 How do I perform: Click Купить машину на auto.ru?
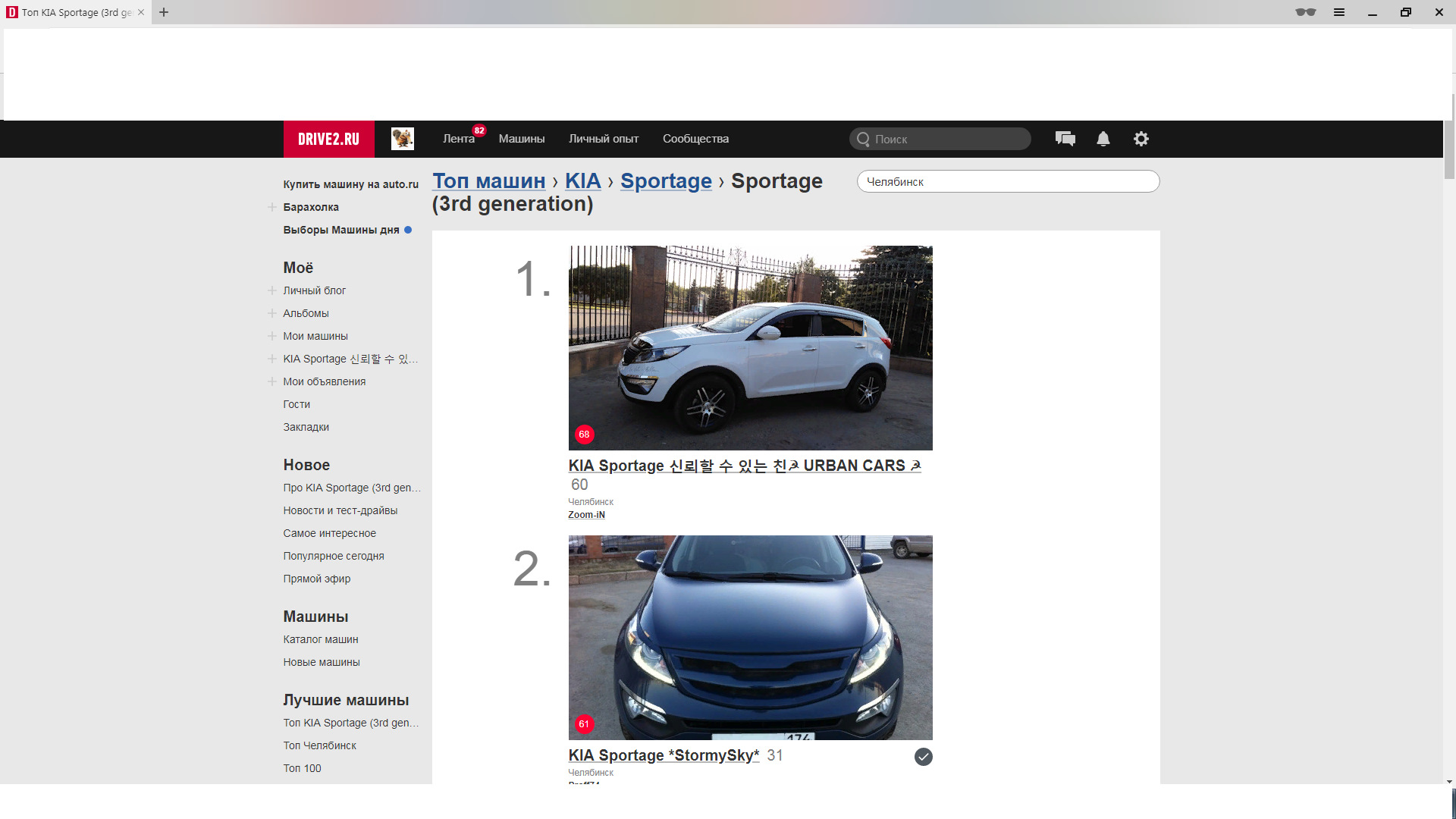pos(350,184)
